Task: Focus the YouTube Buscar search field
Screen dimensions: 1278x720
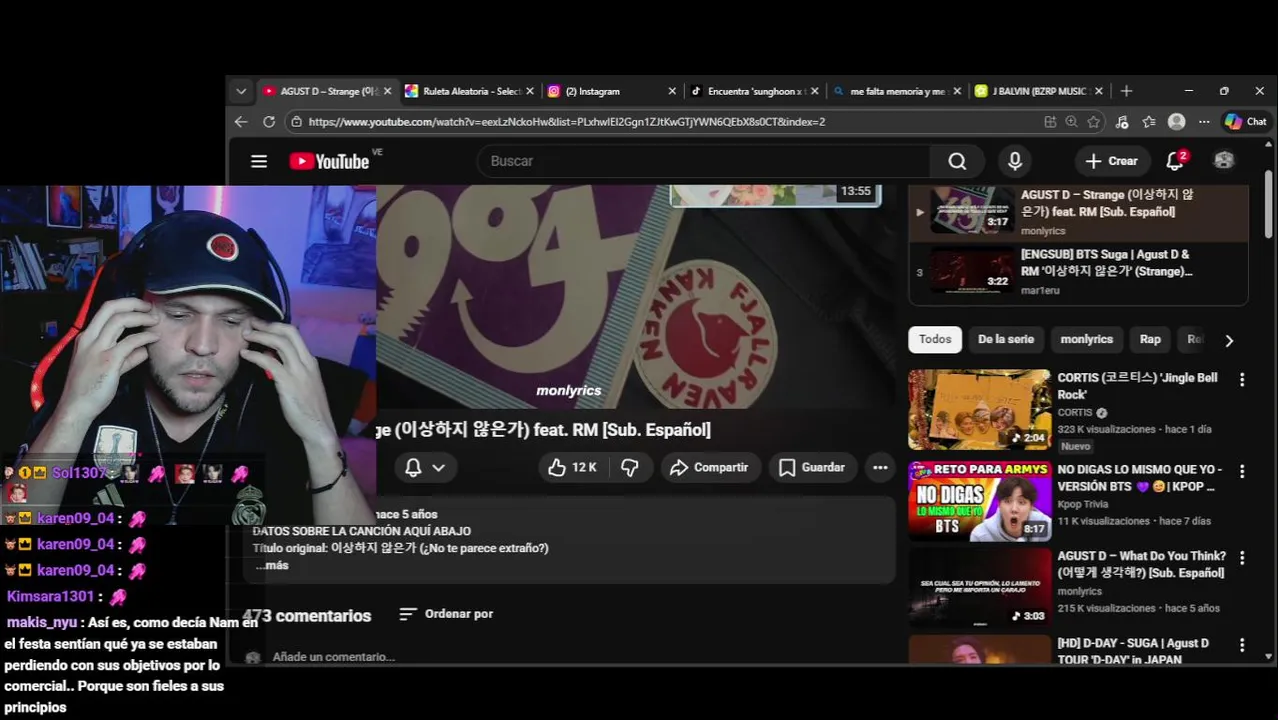Action: click(x=705, y=161)
